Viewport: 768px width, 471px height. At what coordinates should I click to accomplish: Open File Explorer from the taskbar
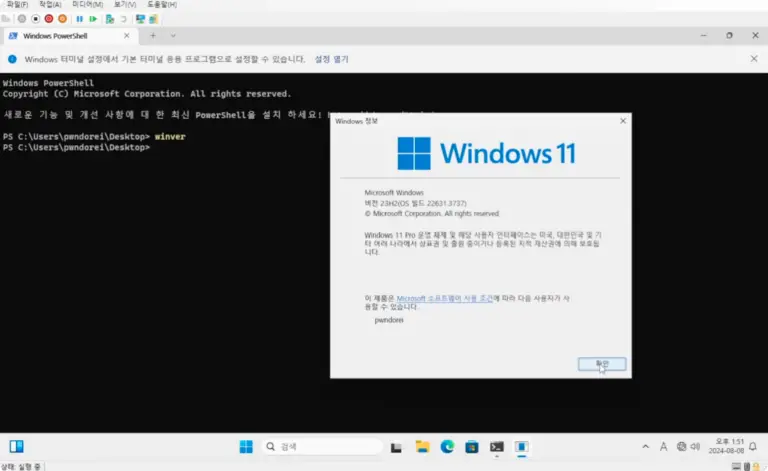pyautogui.click(x=422, y=447)
